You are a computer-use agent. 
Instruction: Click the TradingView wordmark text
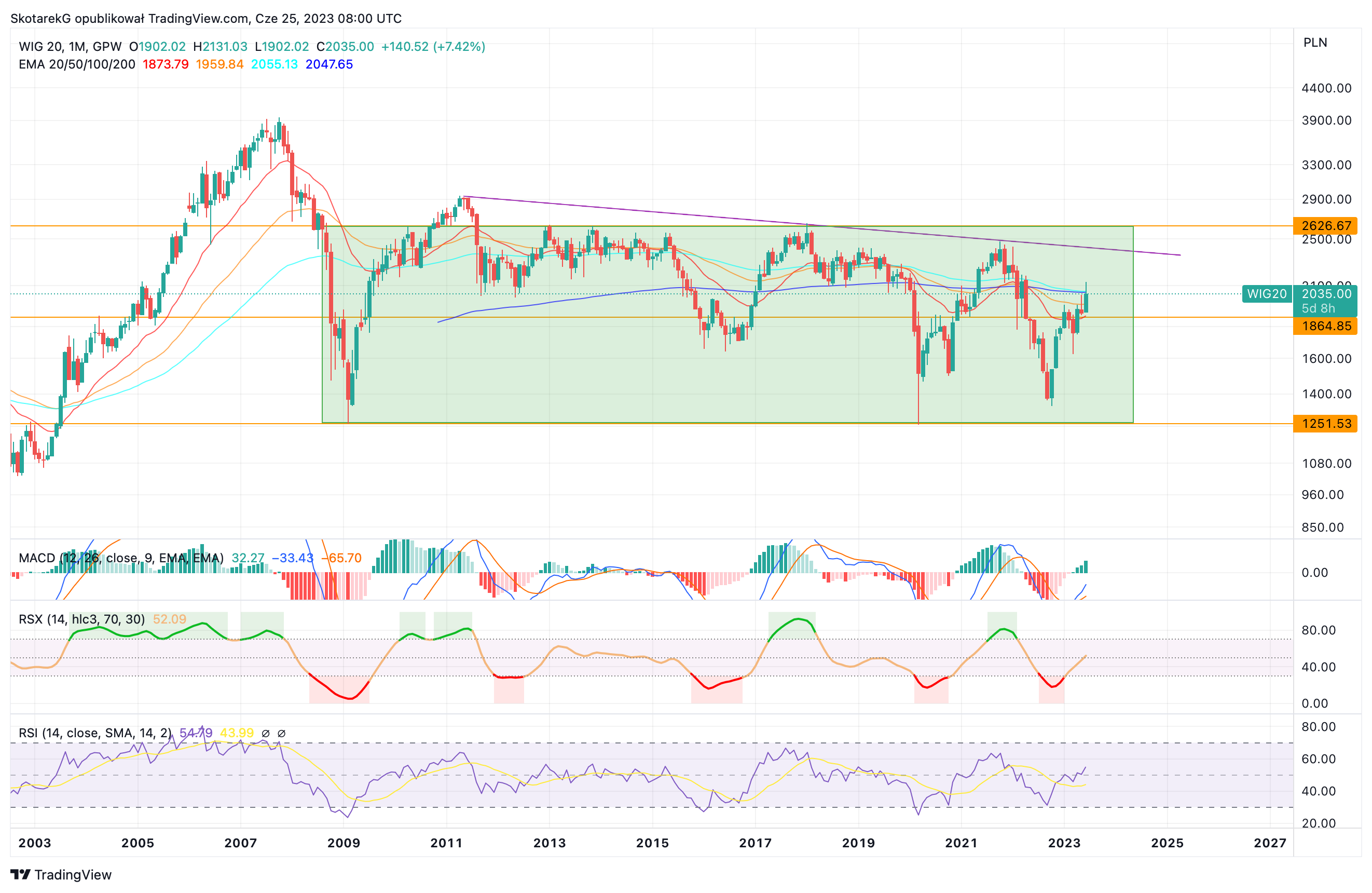73,874
